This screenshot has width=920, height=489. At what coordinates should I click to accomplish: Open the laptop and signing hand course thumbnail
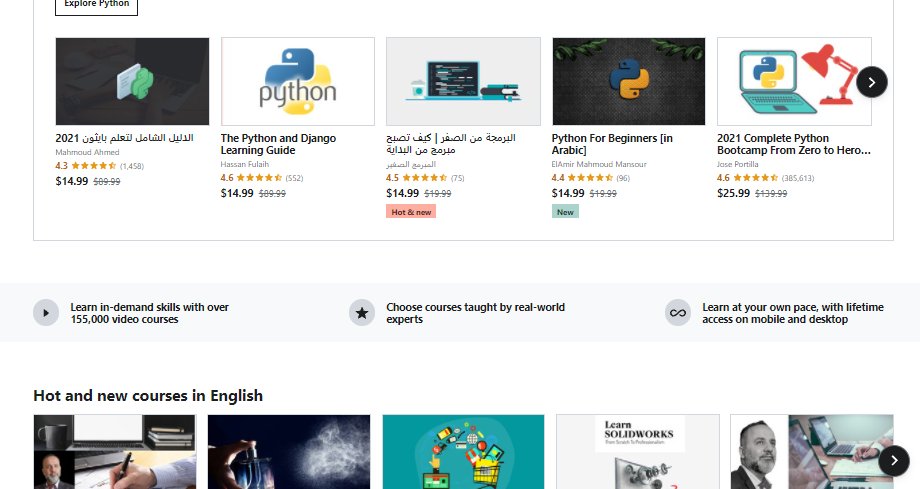[x=114, y=452]
